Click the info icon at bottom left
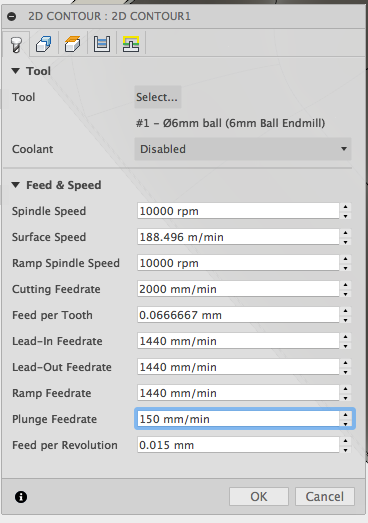 point(21,497)
